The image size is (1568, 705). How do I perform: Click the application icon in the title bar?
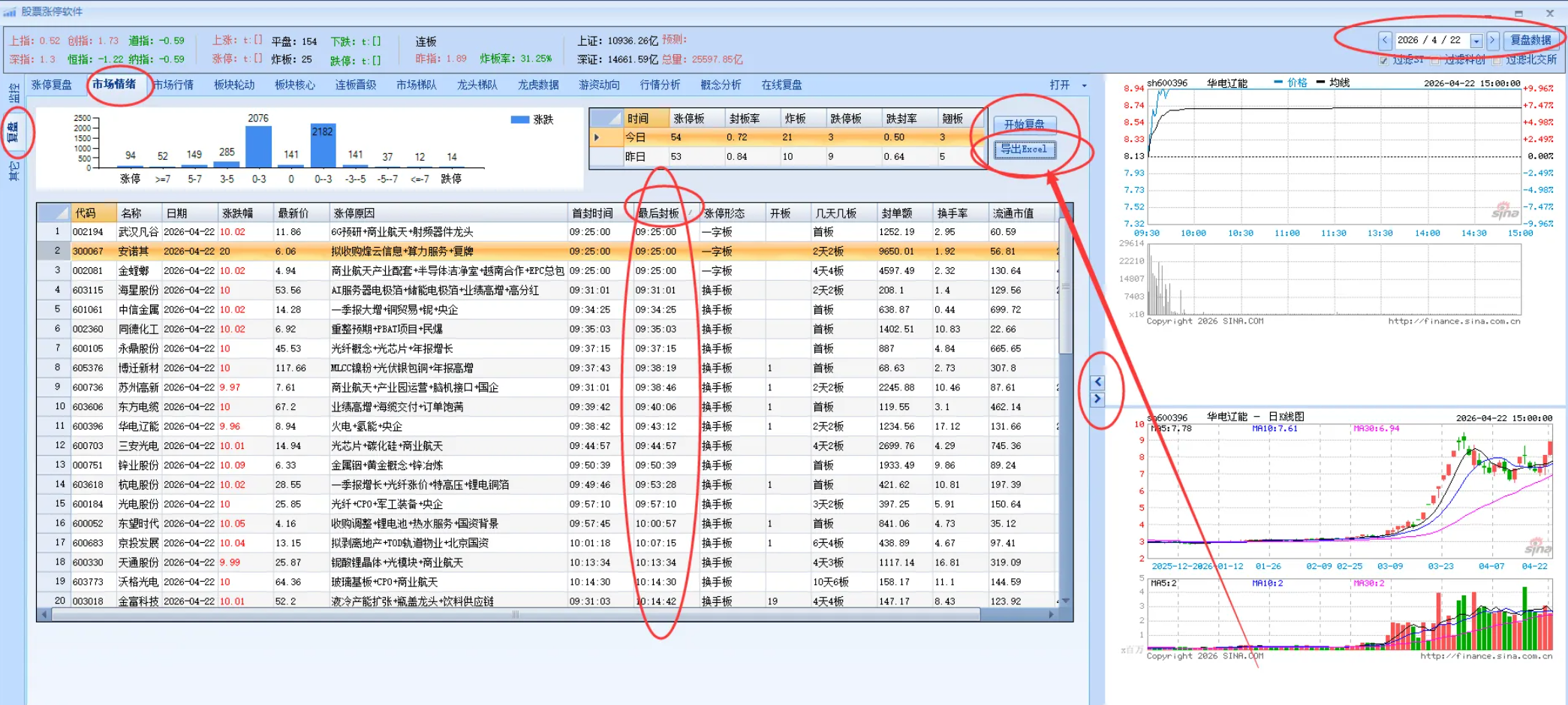tap(11, 11)
